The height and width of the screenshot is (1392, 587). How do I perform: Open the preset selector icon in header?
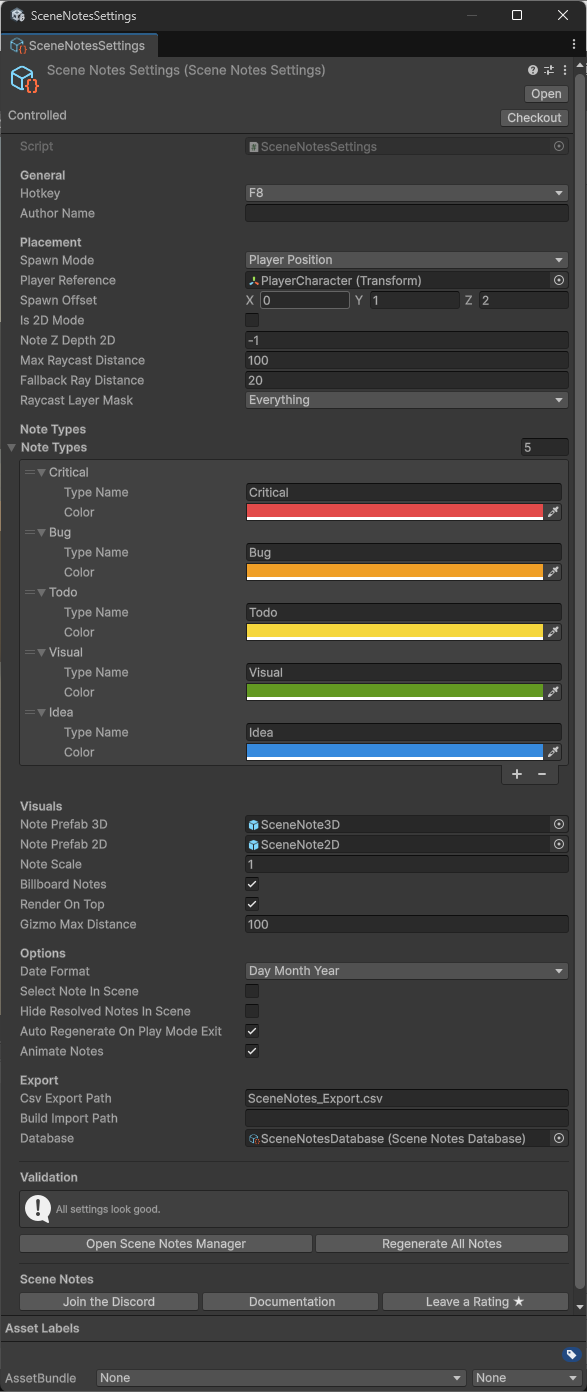pos(549,71)
